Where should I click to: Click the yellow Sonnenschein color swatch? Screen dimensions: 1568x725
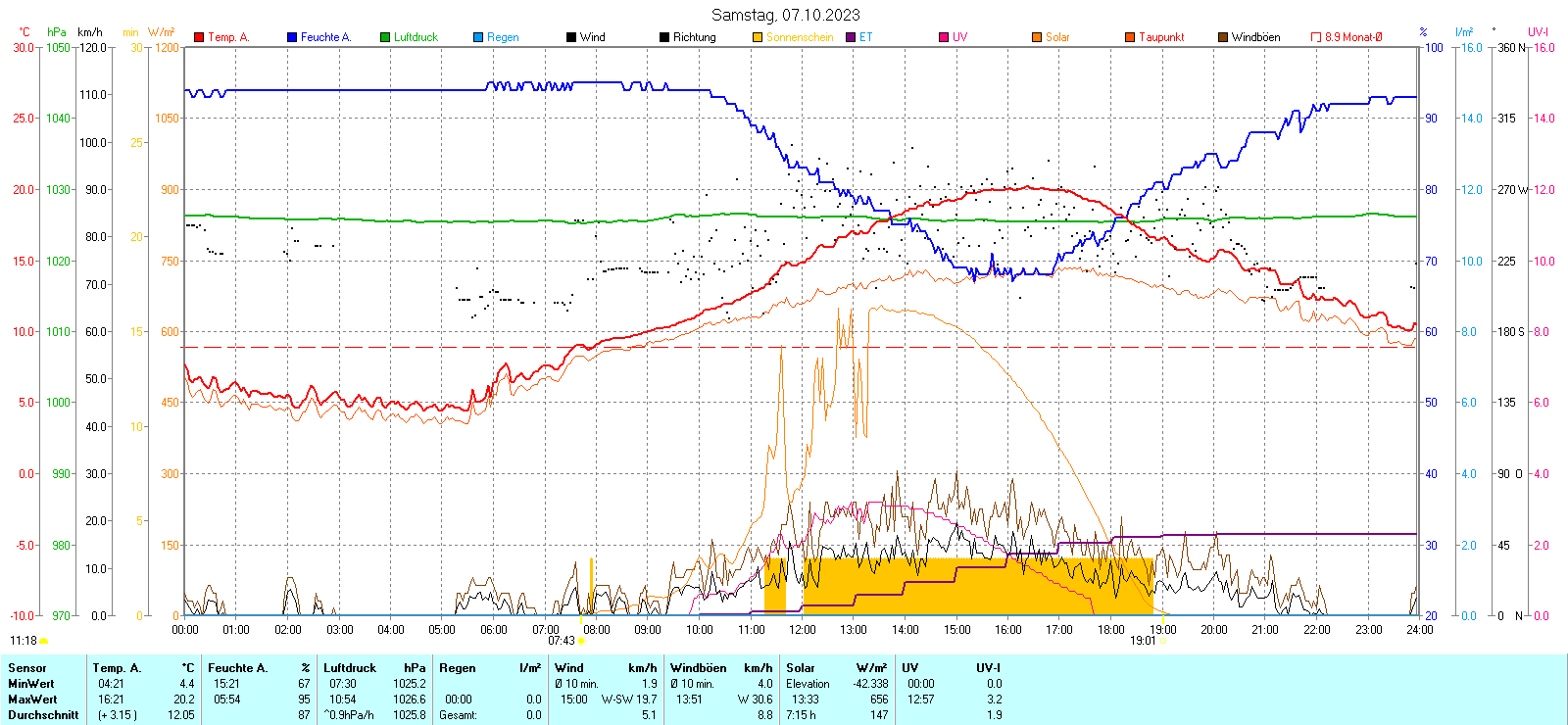(x=758, y=37)
